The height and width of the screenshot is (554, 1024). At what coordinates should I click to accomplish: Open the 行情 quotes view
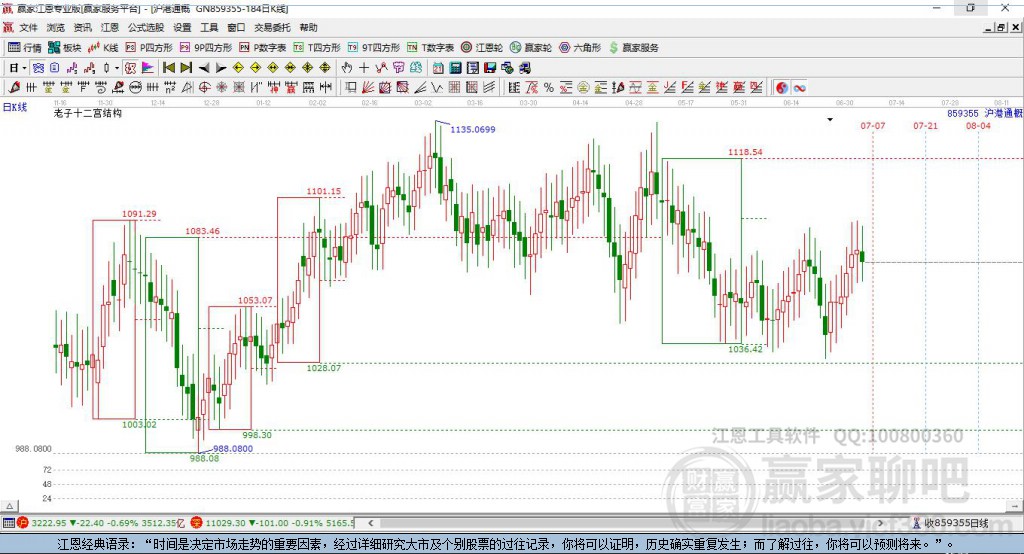(x=25, y=48)
